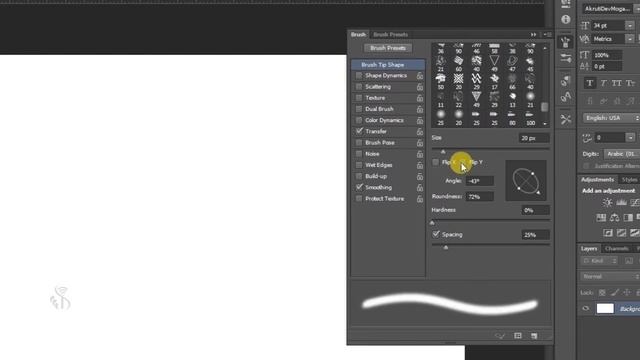This screenshot has width=640, height=360.
Task: Switch to the Brush Presets tab
Action: pos(391,35)
